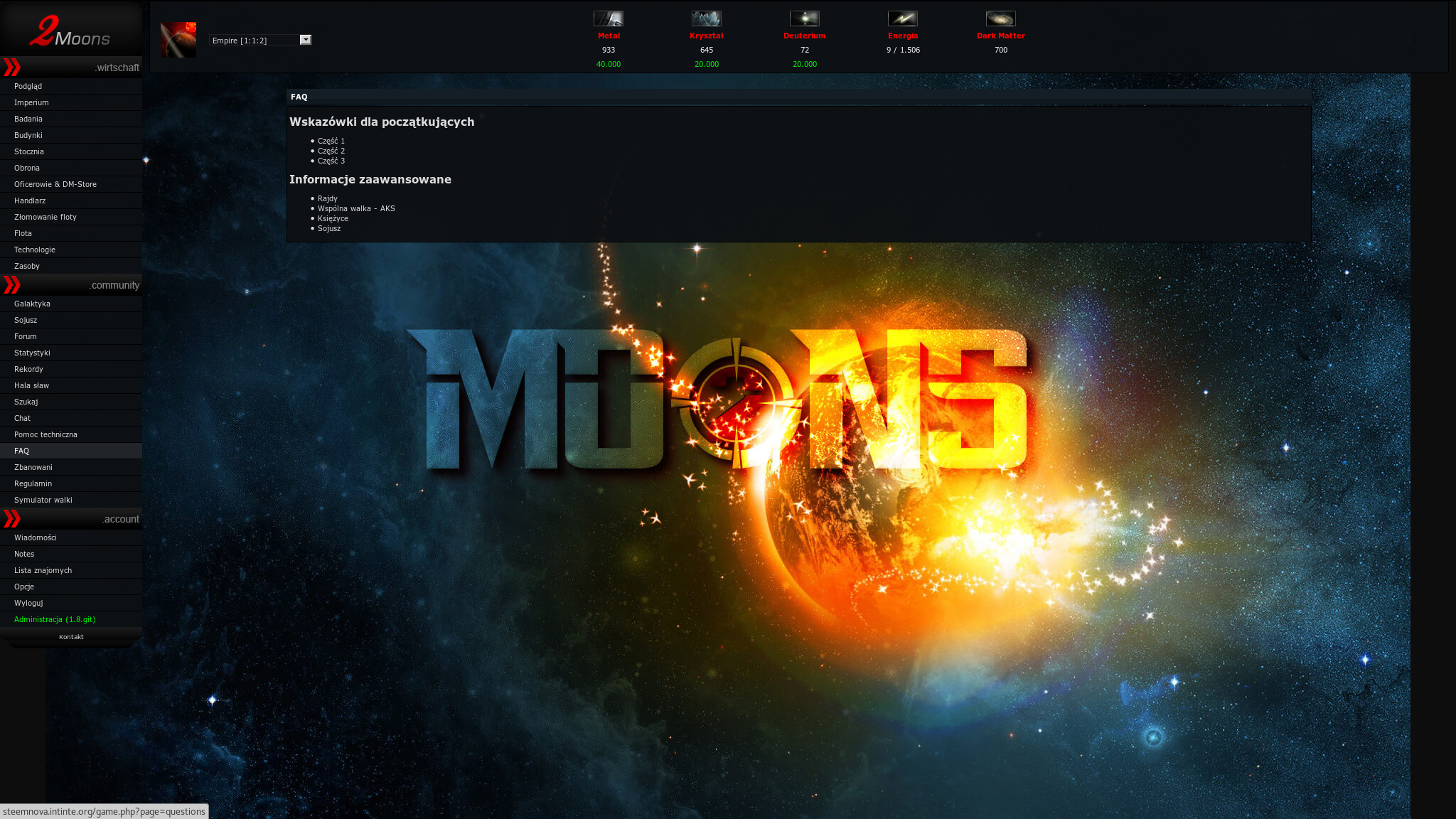The width and height of the screenshot is (1456, 819).
Task: Click the Kryształ resource label
Action: coord(707,36)
